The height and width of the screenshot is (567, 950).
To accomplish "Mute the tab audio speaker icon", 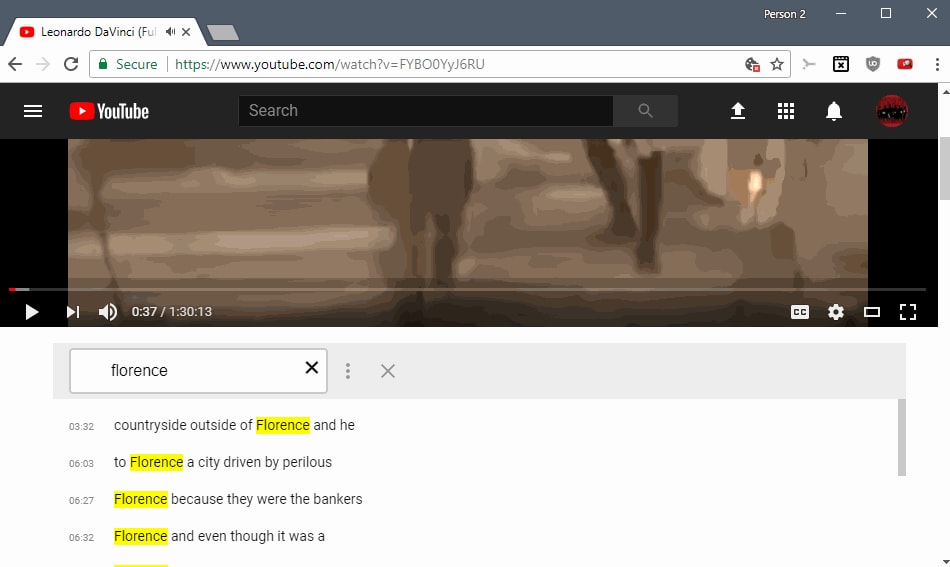I will (170, 32).
